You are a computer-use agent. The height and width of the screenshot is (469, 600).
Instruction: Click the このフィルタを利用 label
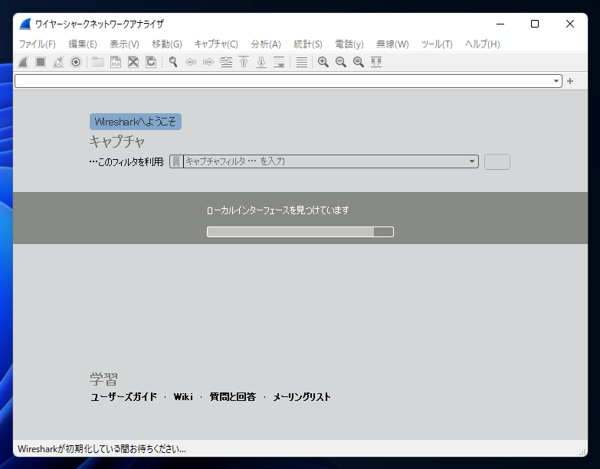tap(127, 162)
